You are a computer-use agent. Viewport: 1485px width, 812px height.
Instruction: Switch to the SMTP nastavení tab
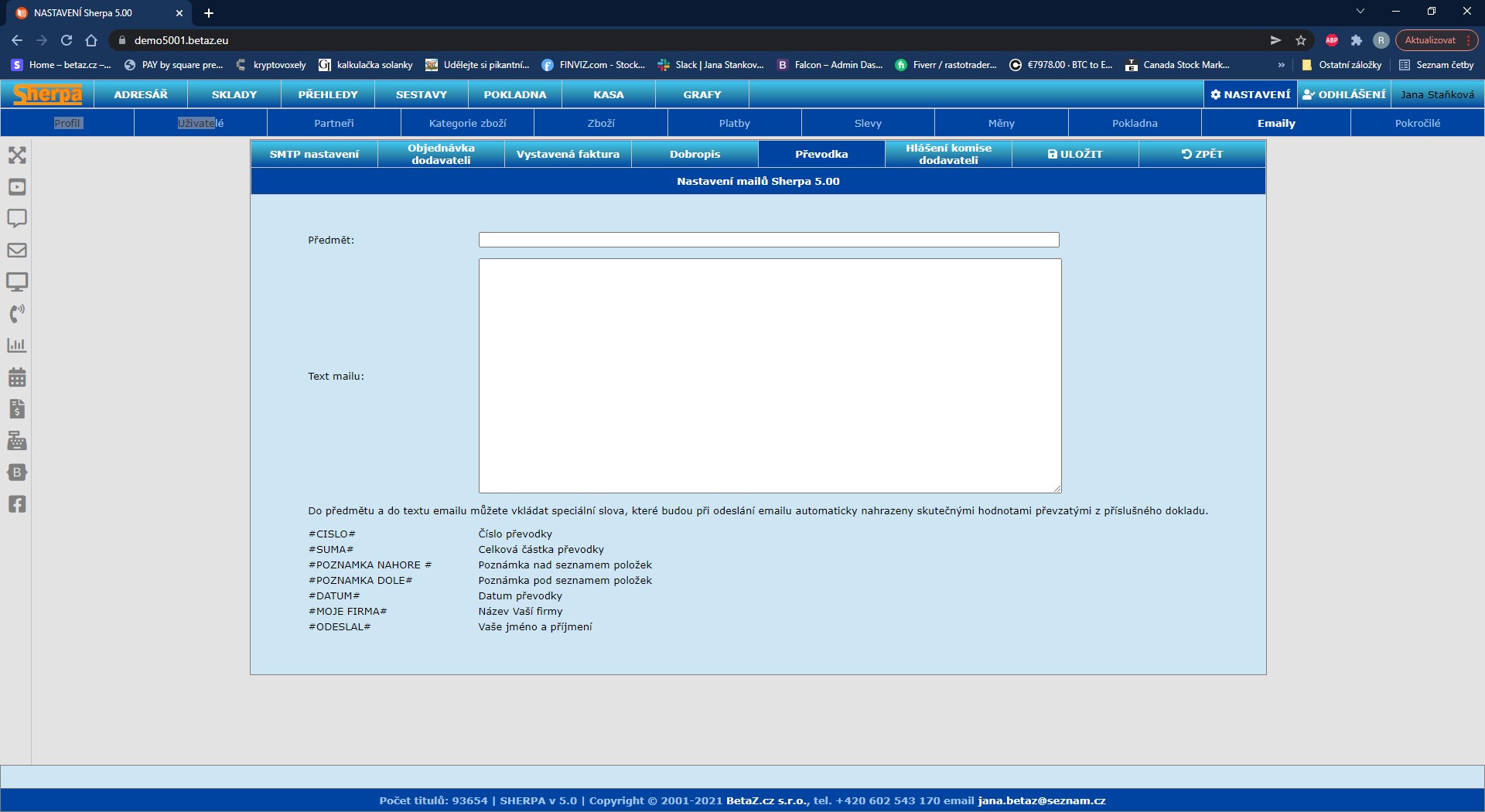[x=314, y=154]
